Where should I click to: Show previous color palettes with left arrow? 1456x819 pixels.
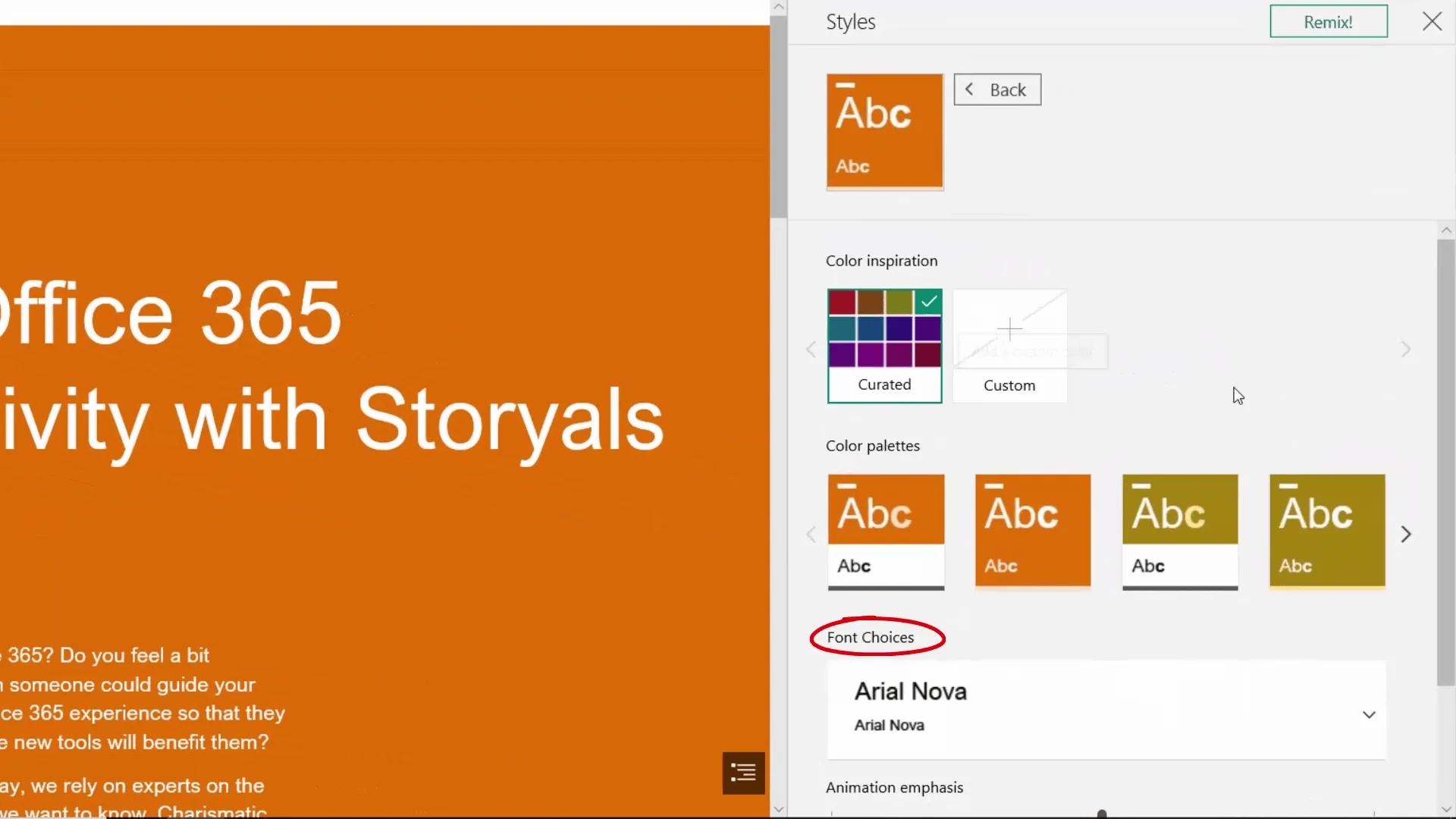coord(811,534)
